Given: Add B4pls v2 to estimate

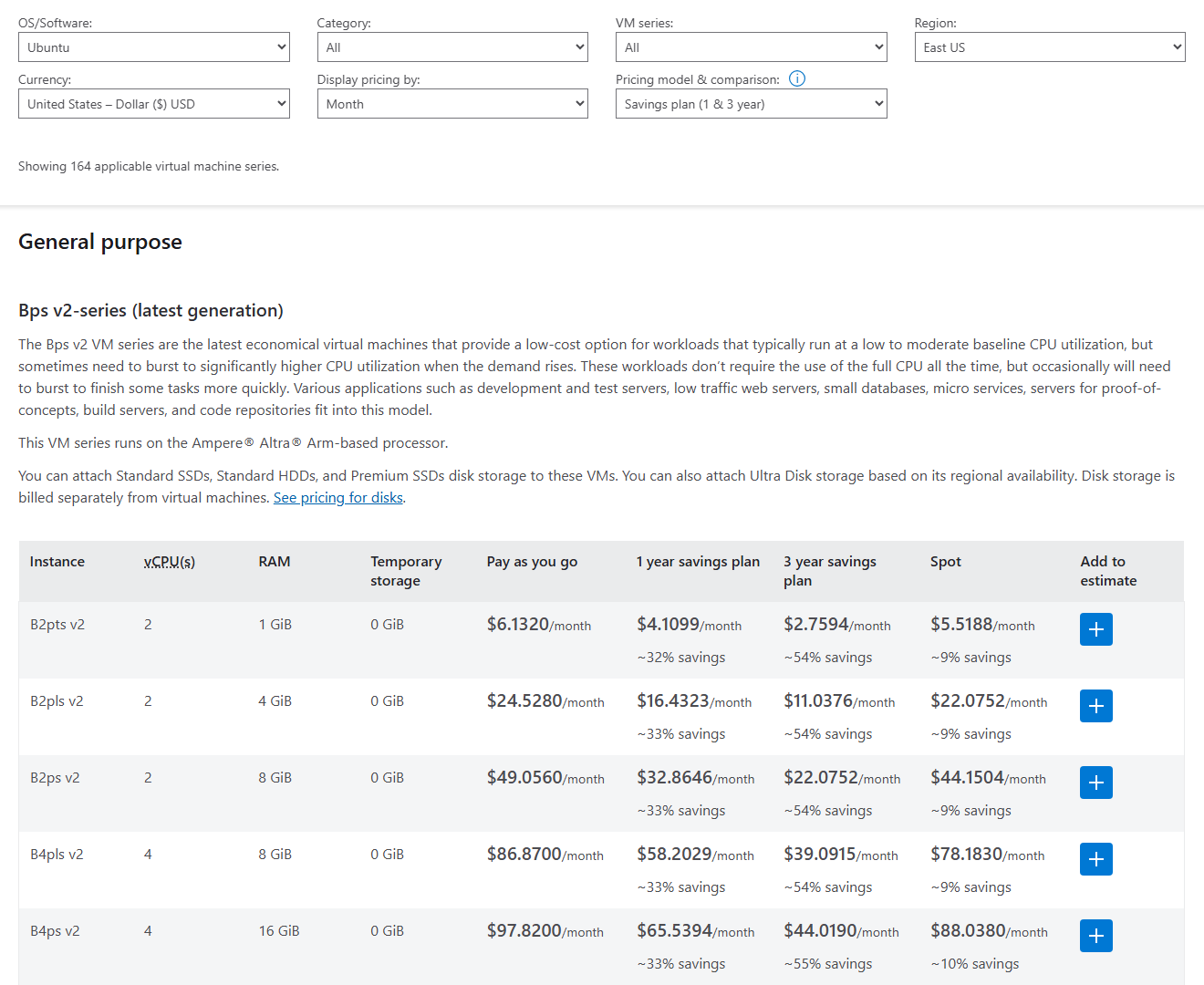Looking at the screenshot, I should (1095, 859).
